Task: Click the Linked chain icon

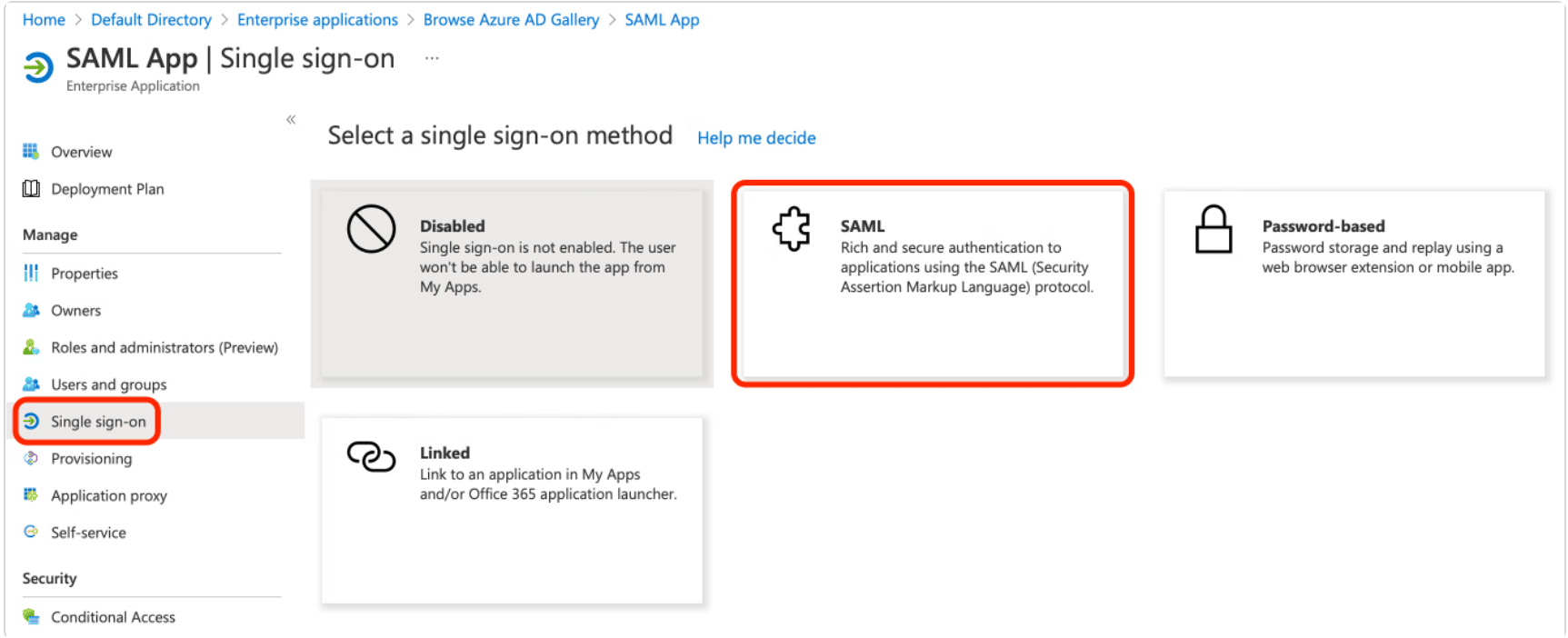Action: point(371,456)
